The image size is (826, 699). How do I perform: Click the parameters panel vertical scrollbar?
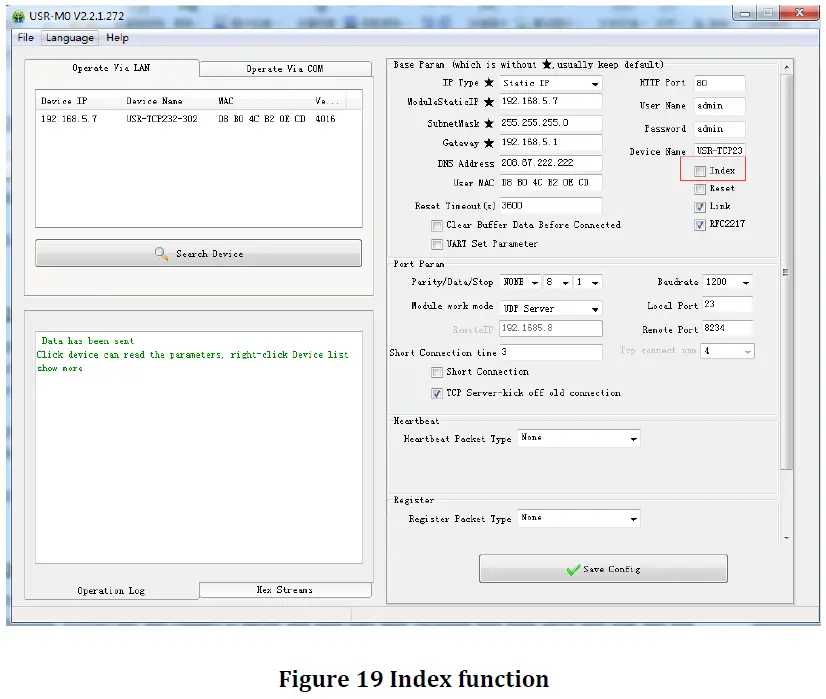point(787,270)
